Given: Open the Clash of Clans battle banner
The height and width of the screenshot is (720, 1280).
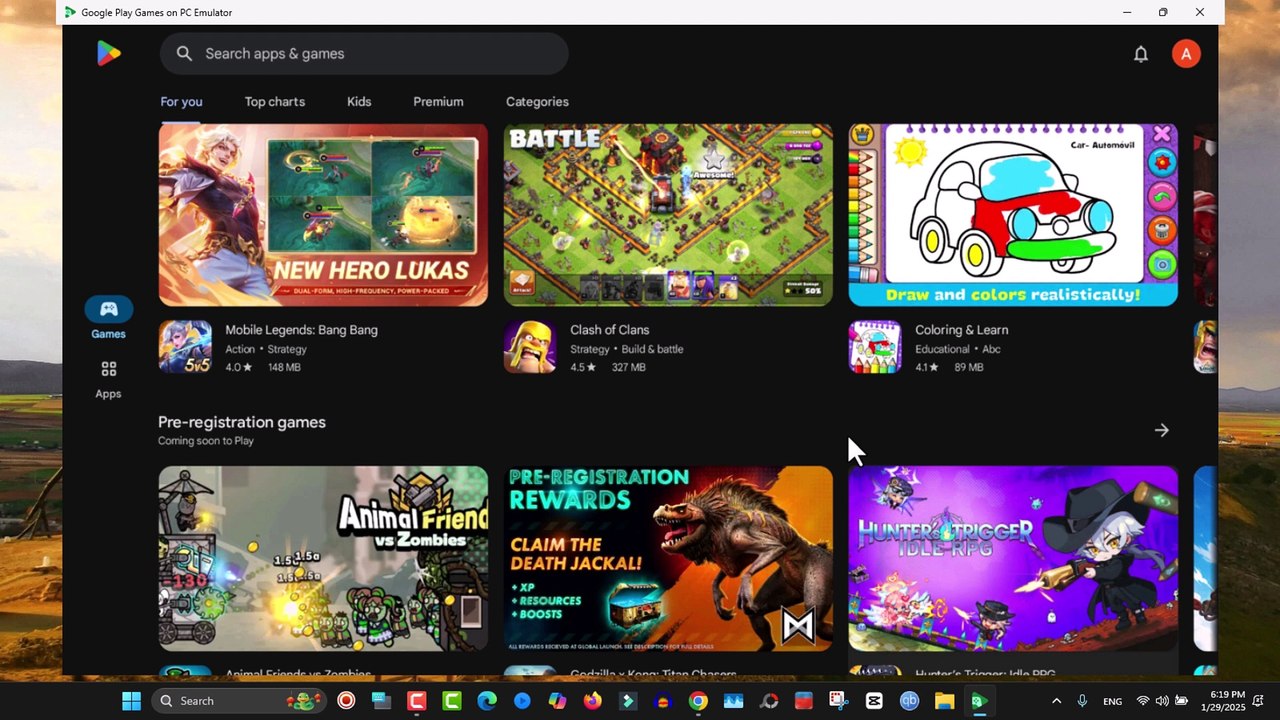Looking at the screenshot, I should click(668, 215).
